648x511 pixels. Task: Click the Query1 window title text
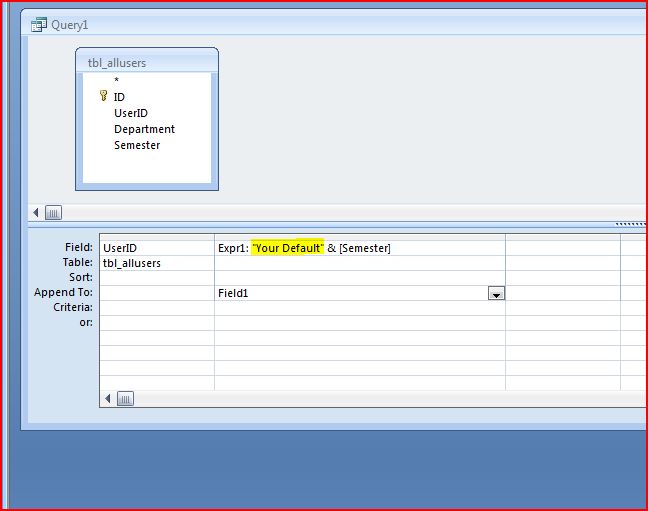70,25
